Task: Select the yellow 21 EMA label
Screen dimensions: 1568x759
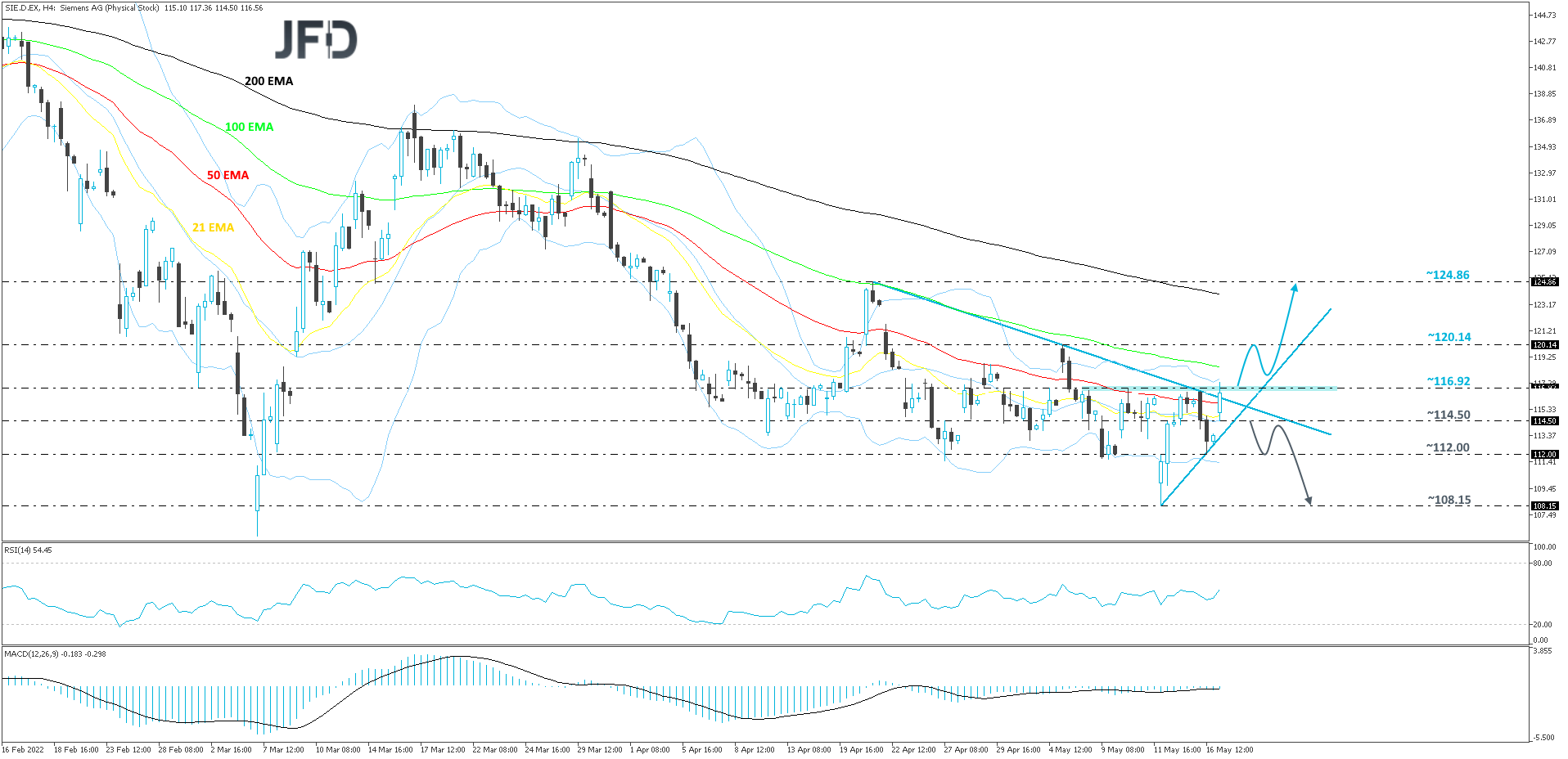Action: (x=213, y=227)
